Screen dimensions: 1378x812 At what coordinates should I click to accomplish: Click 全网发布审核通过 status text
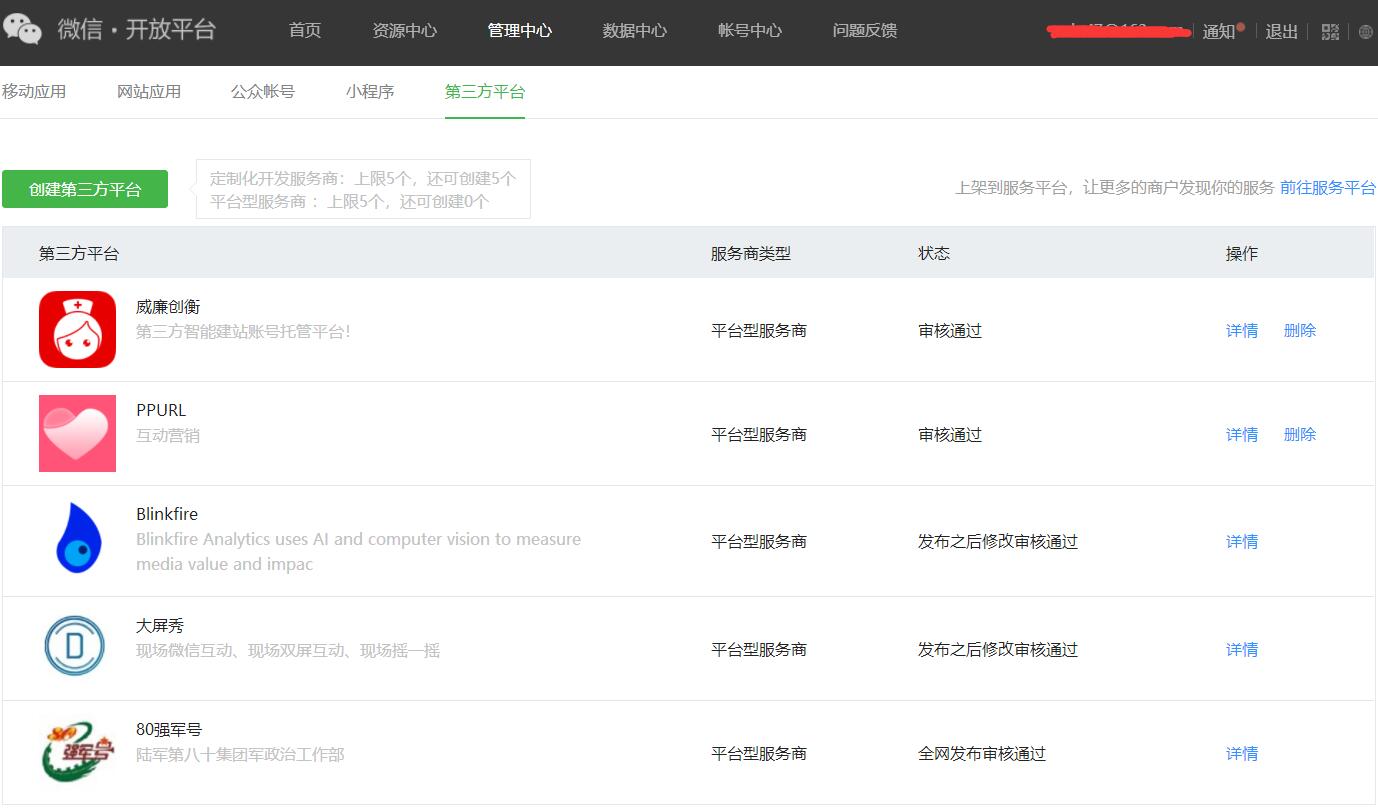pyautogui.click(x=982, y=753)
